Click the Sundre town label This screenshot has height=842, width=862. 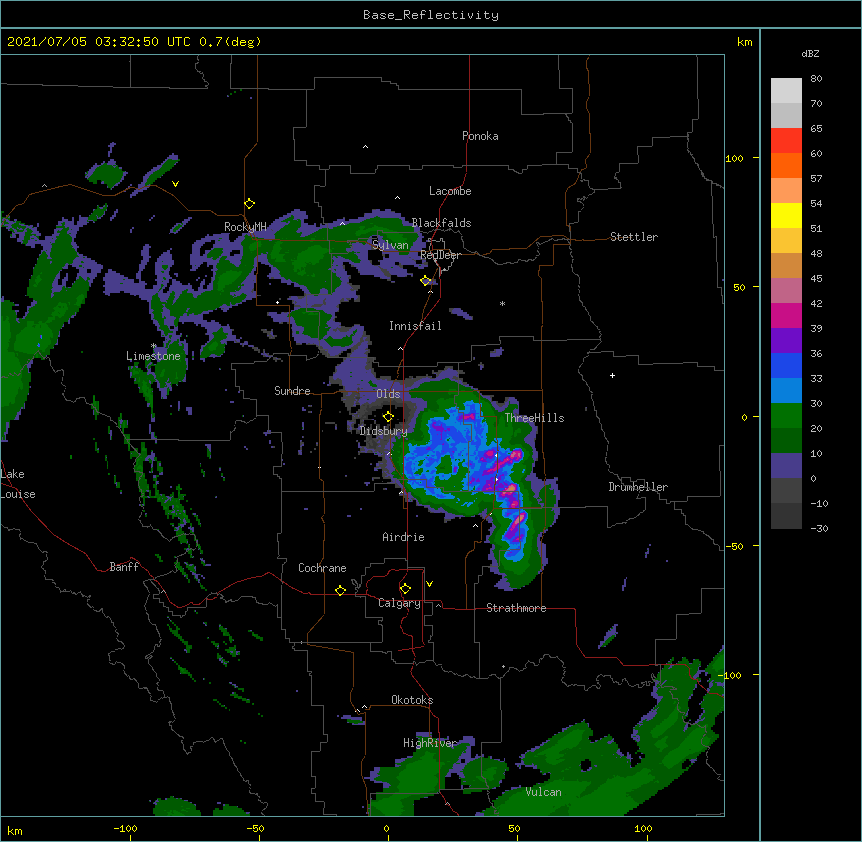tap(292, 391)
